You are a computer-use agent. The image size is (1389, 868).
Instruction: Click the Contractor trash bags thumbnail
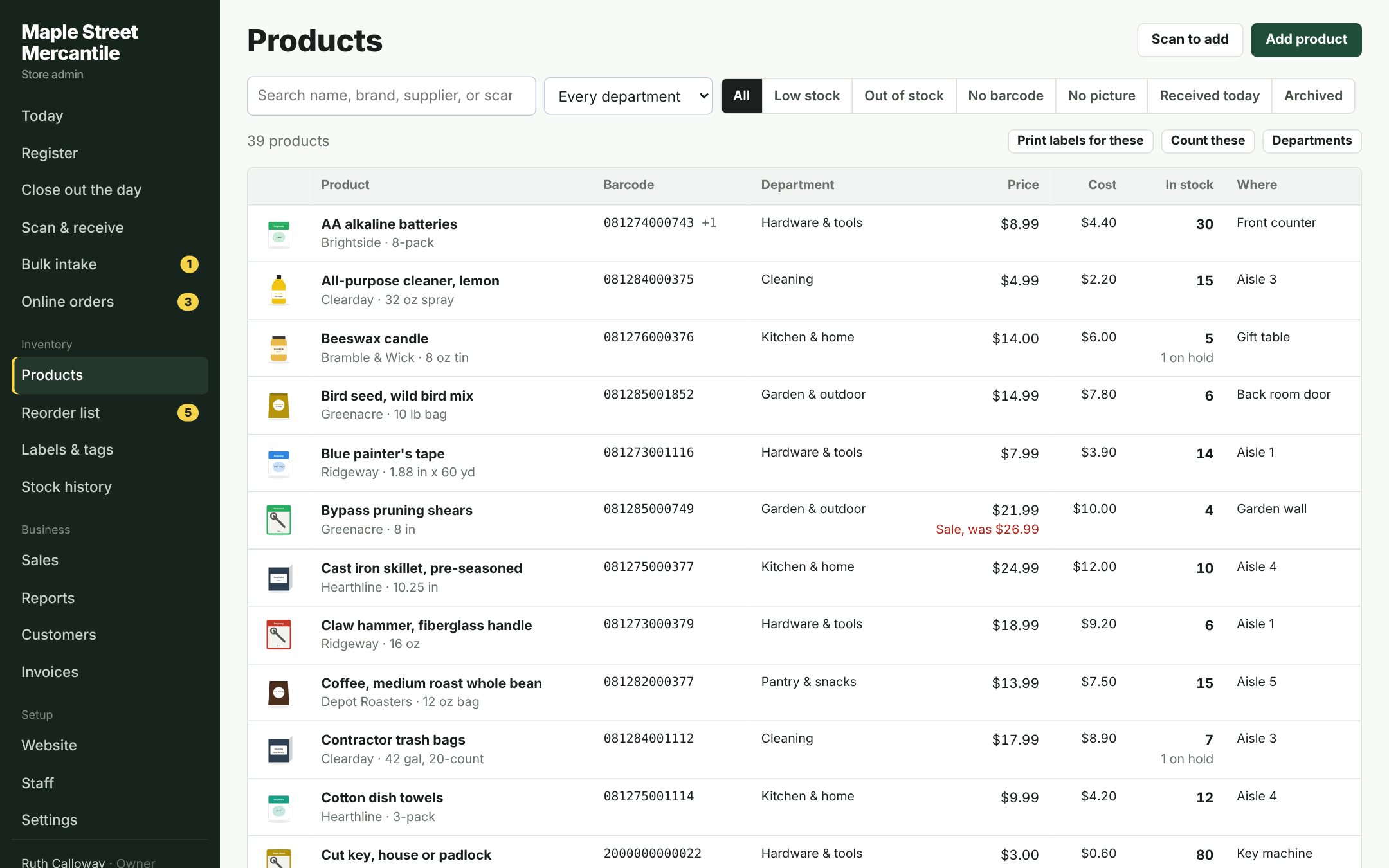(278, 750)
